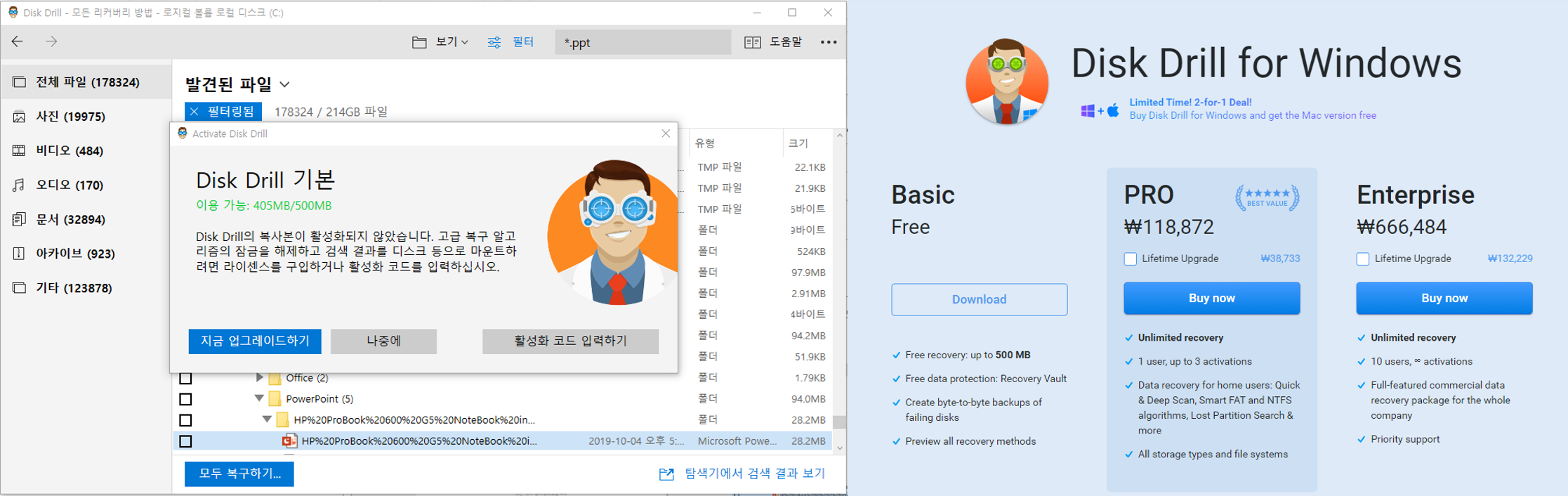Select the Archives category in sidebar
This screenshot has height=496, width=1568.
pyautogui.click(x=74, y=254)
